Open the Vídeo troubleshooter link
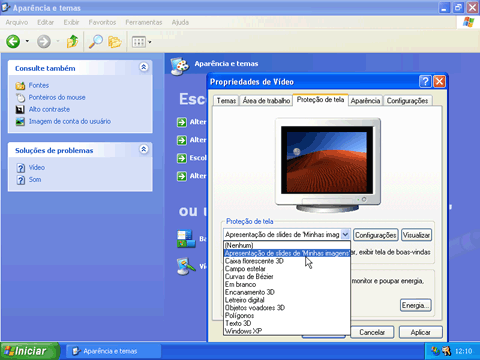The image size is (480, 360). point(37,167)
